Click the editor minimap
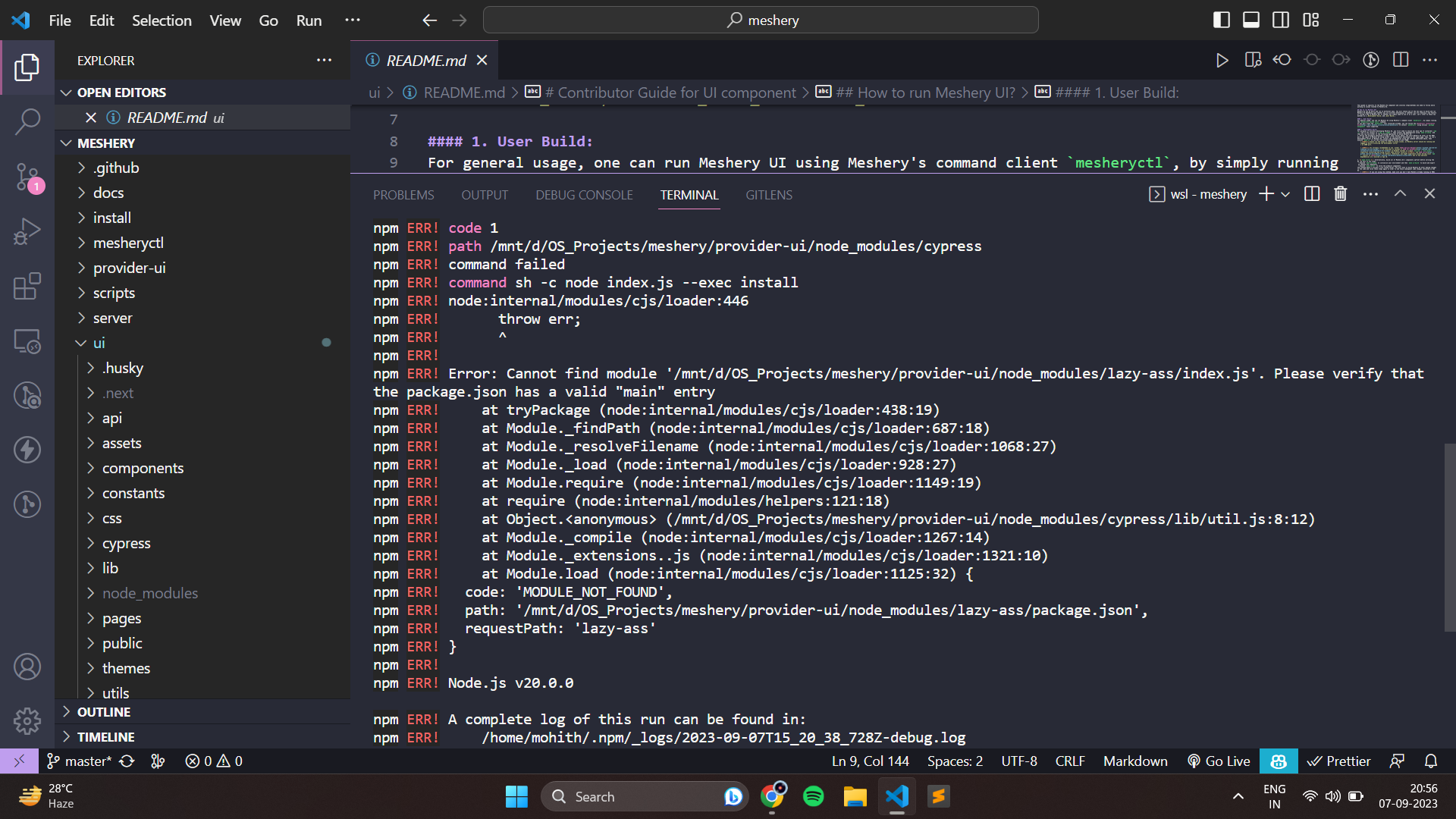Screen dimensions: 1456x819 click(1397, 139)
